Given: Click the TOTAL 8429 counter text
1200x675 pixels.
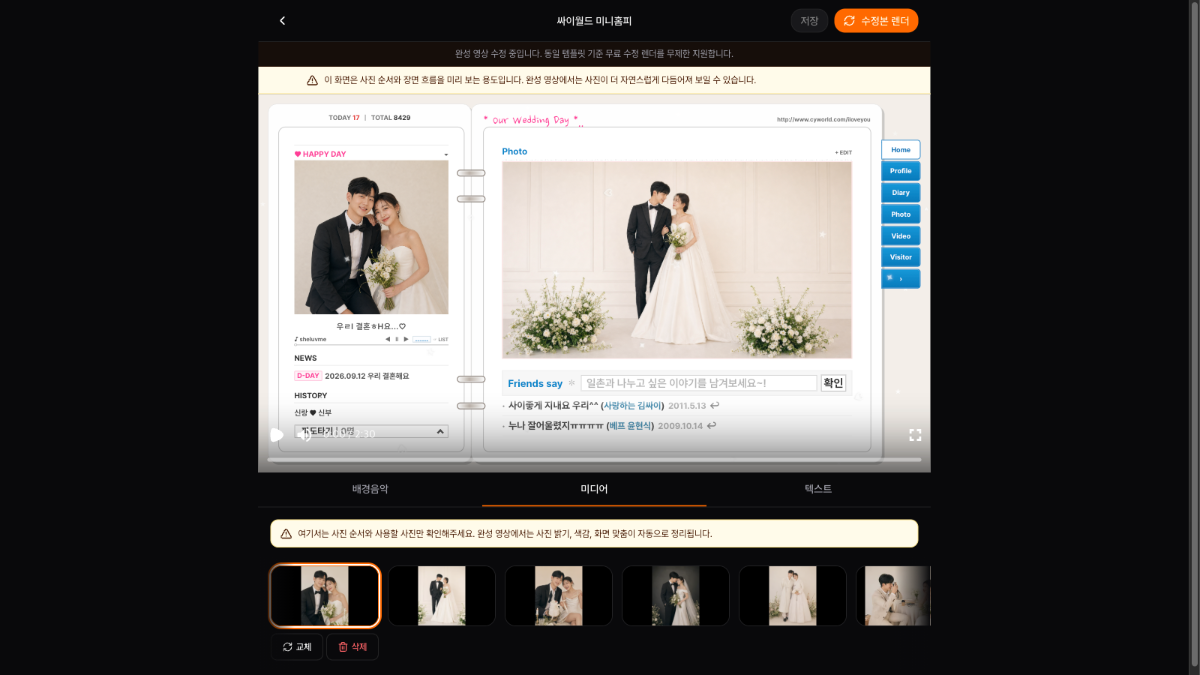Looking at the screenshot, I should 391,118.
